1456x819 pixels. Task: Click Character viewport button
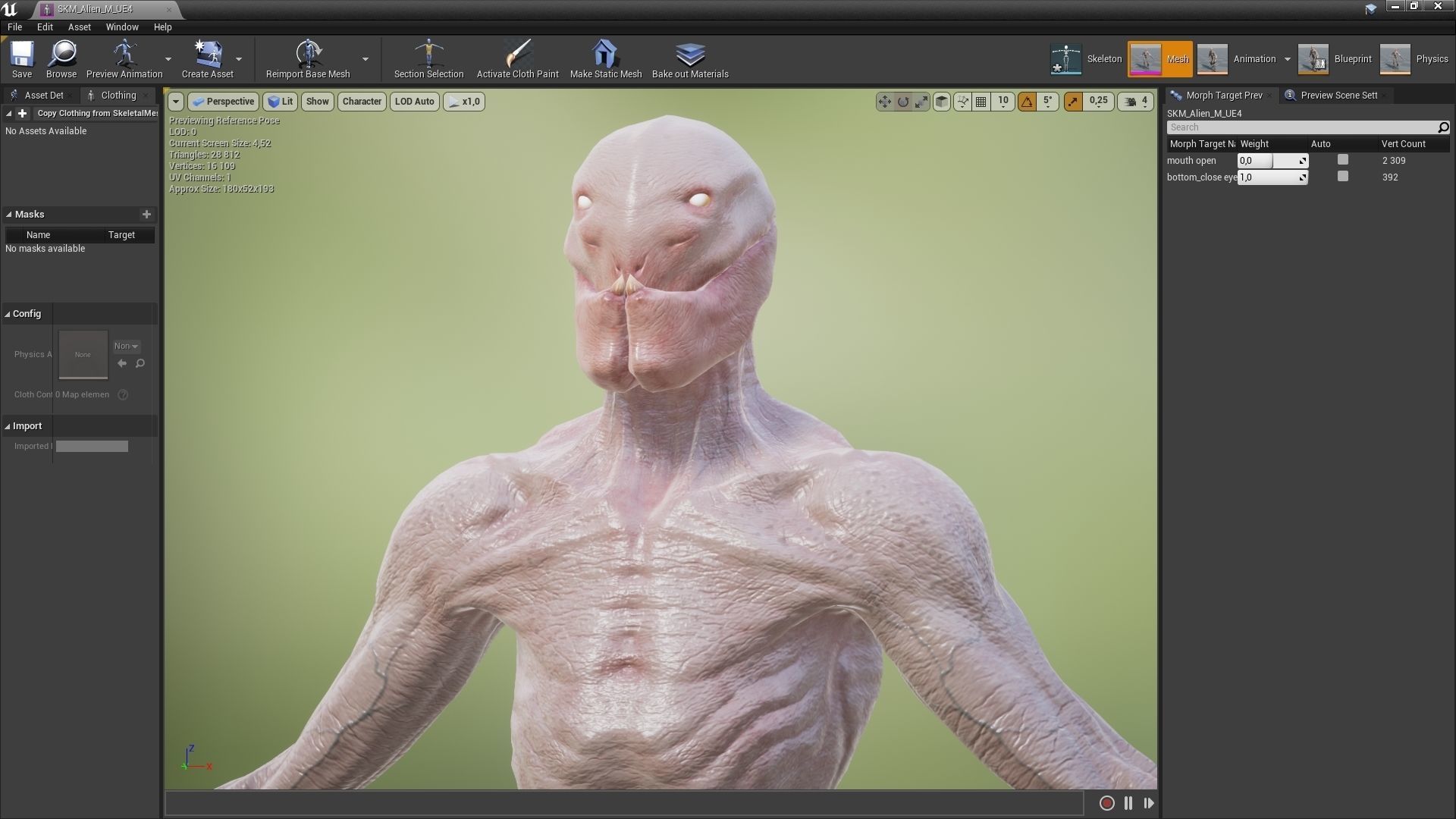click(362, 102)
